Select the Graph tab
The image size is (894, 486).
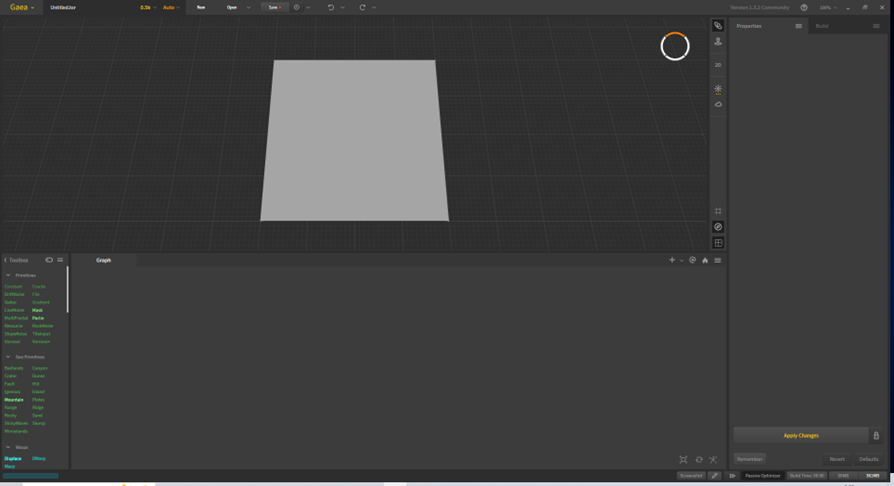tap(103, 260)
